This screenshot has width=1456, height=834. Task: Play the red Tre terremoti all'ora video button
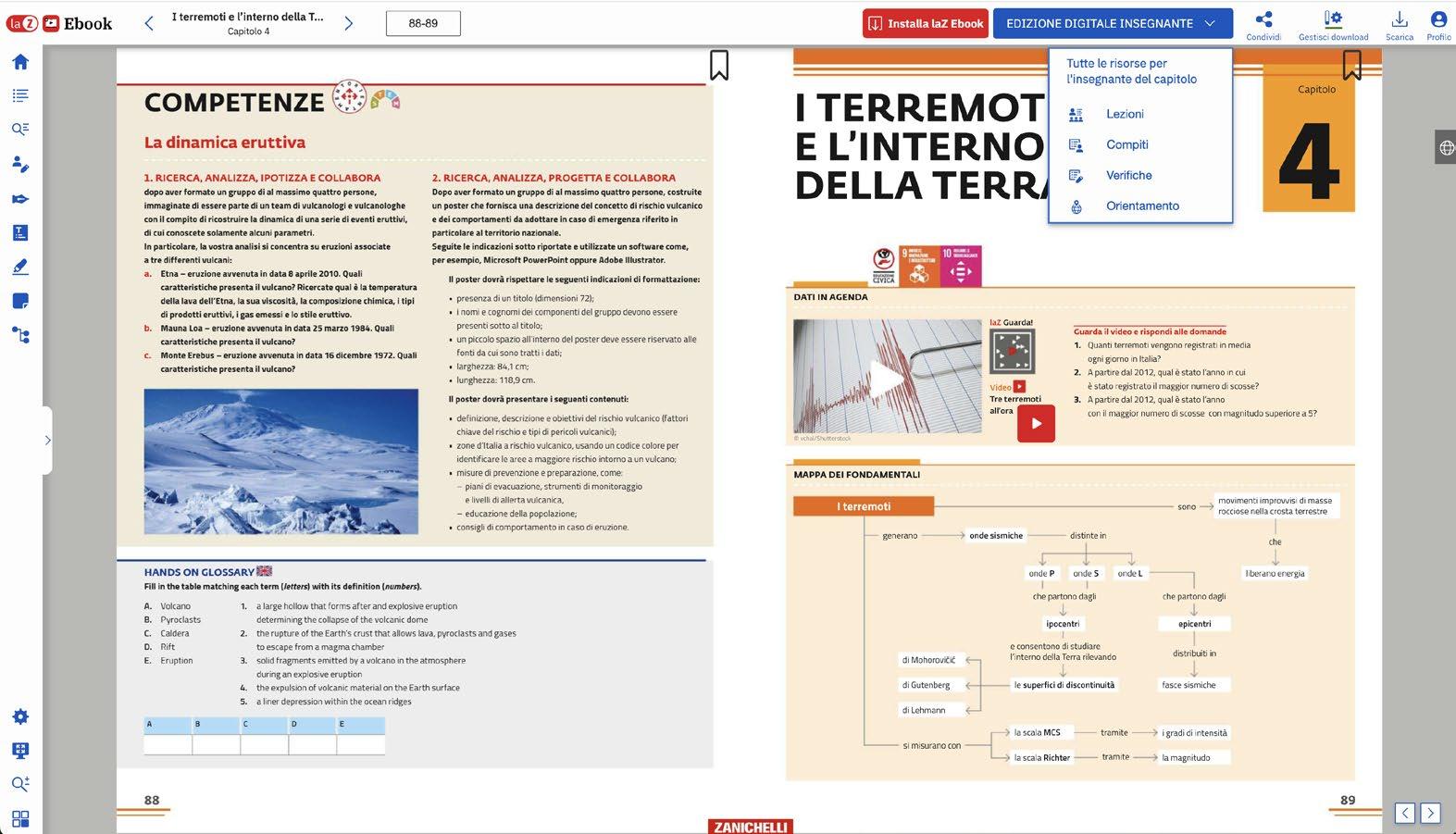point(1036,424)
